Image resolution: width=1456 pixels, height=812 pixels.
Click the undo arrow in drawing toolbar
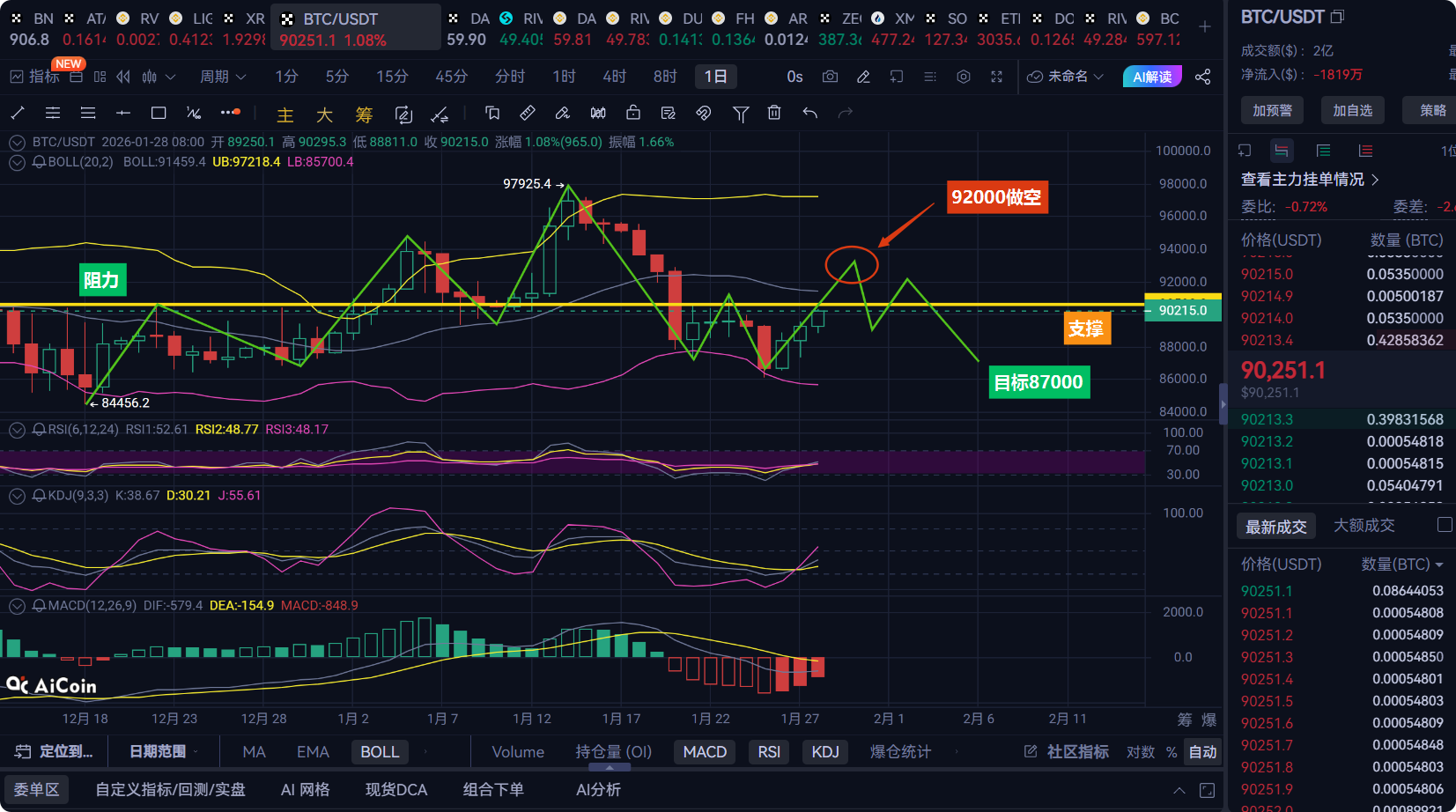pos(810,113)
